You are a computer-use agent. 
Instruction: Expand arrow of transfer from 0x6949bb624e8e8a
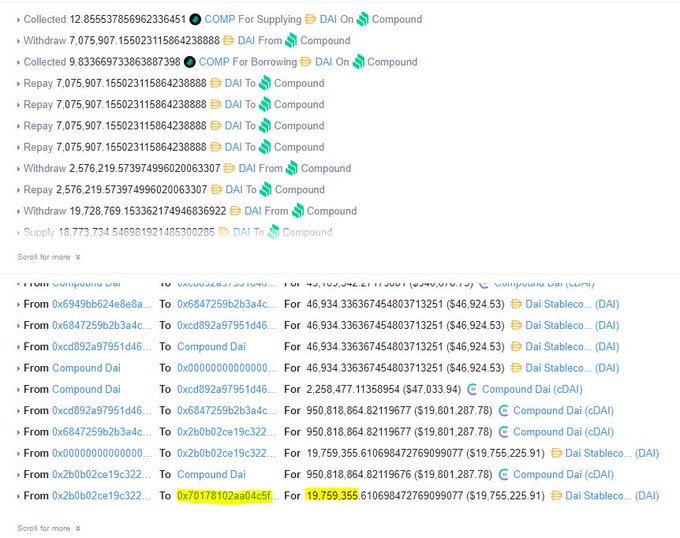pyautogui.click(x=18, y=305)
